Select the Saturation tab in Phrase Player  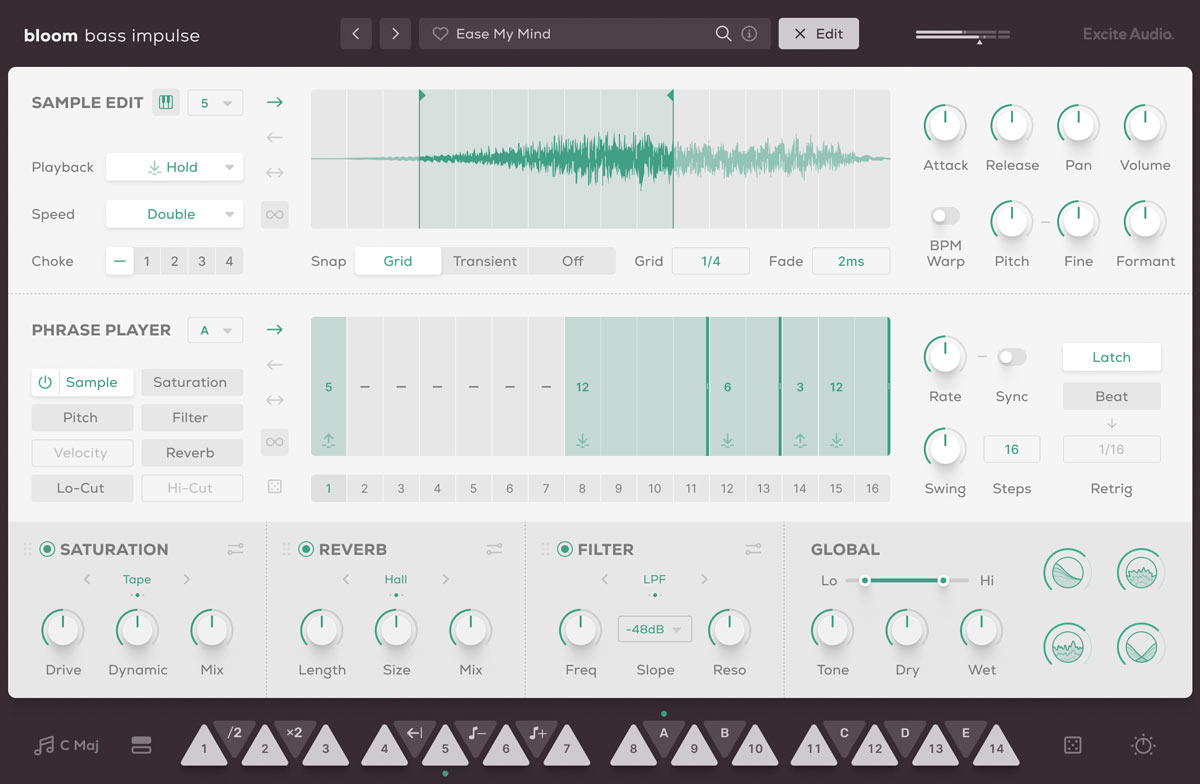(x=192, y=382)
